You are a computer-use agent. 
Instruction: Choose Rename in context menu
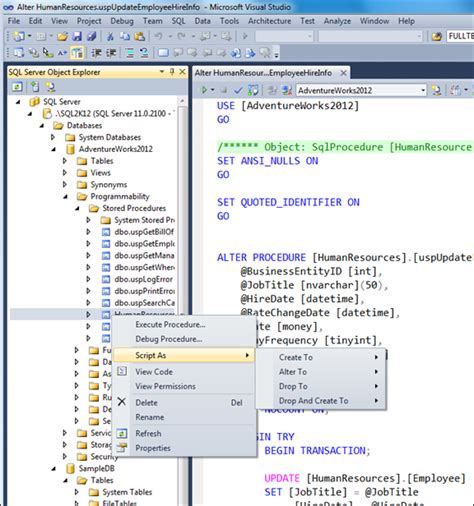point(184,417)
